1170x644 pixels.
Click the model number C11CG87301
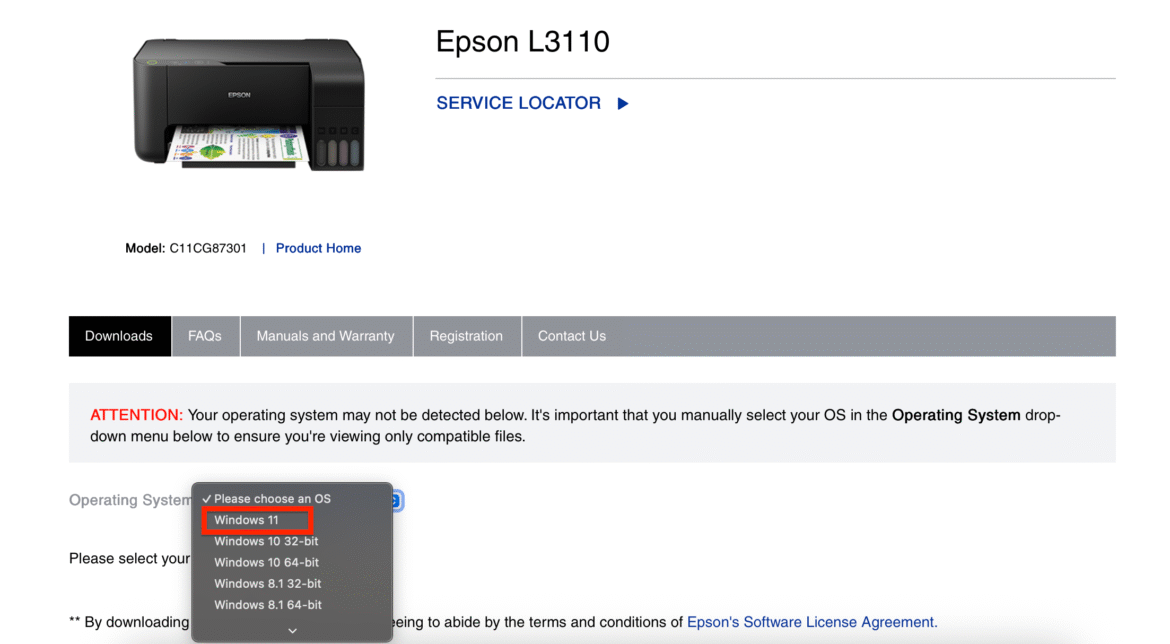207,248
